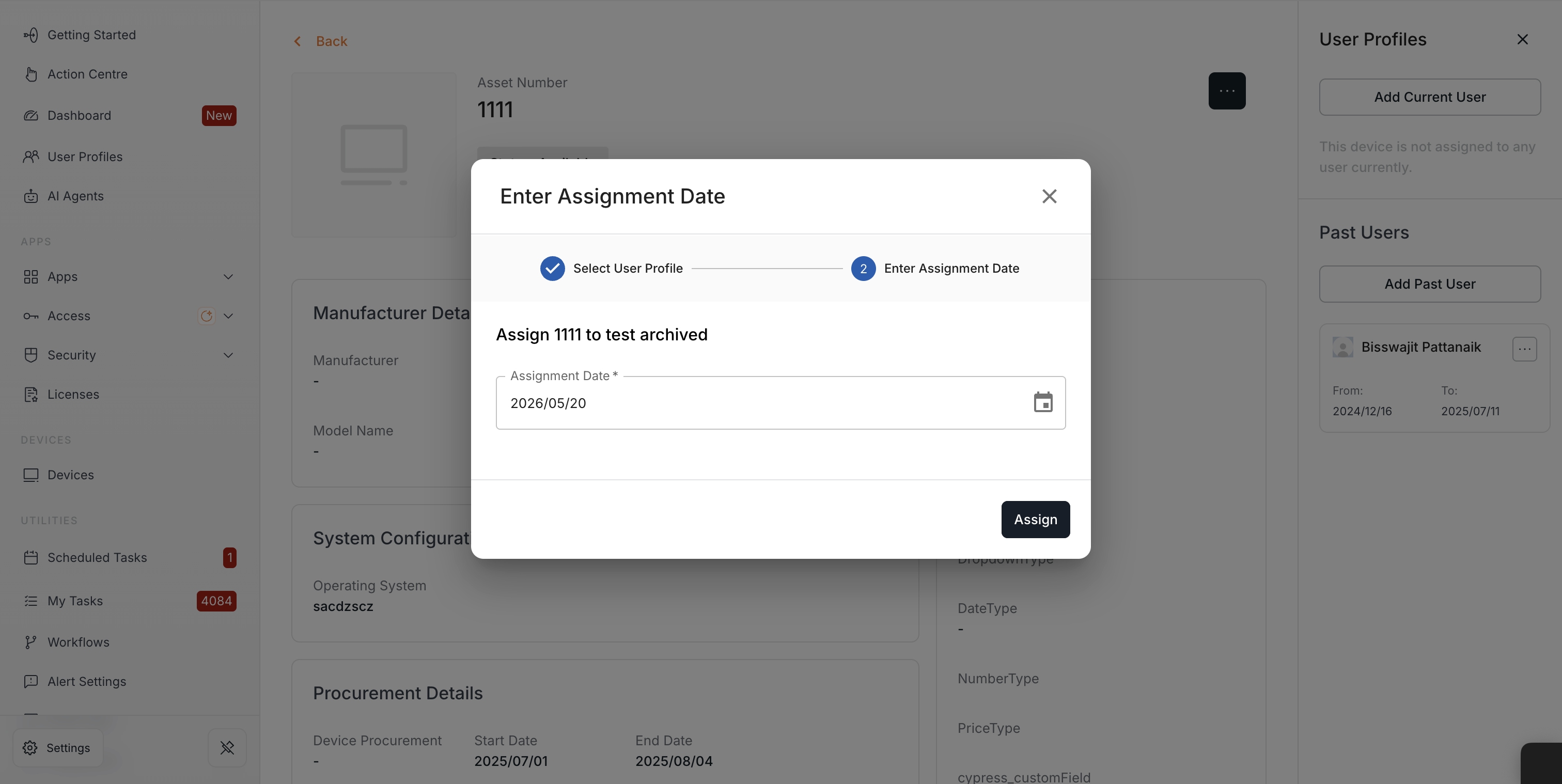Image resolution: width=1562 pixels, height=784 pixels.
Task: Click the User Profiles people icon
Action: tap(31, 156)
